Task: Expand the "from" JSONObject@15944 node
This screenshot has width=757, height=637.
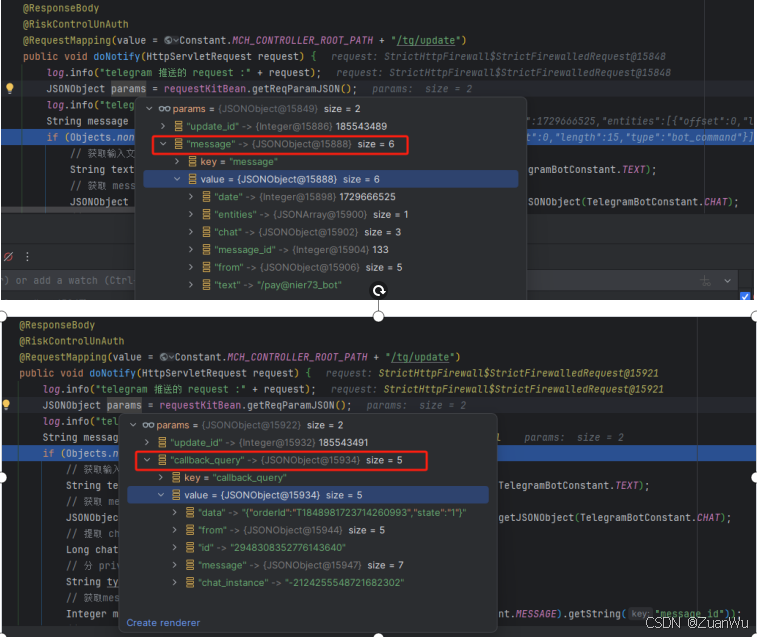Action: point(175,530)
